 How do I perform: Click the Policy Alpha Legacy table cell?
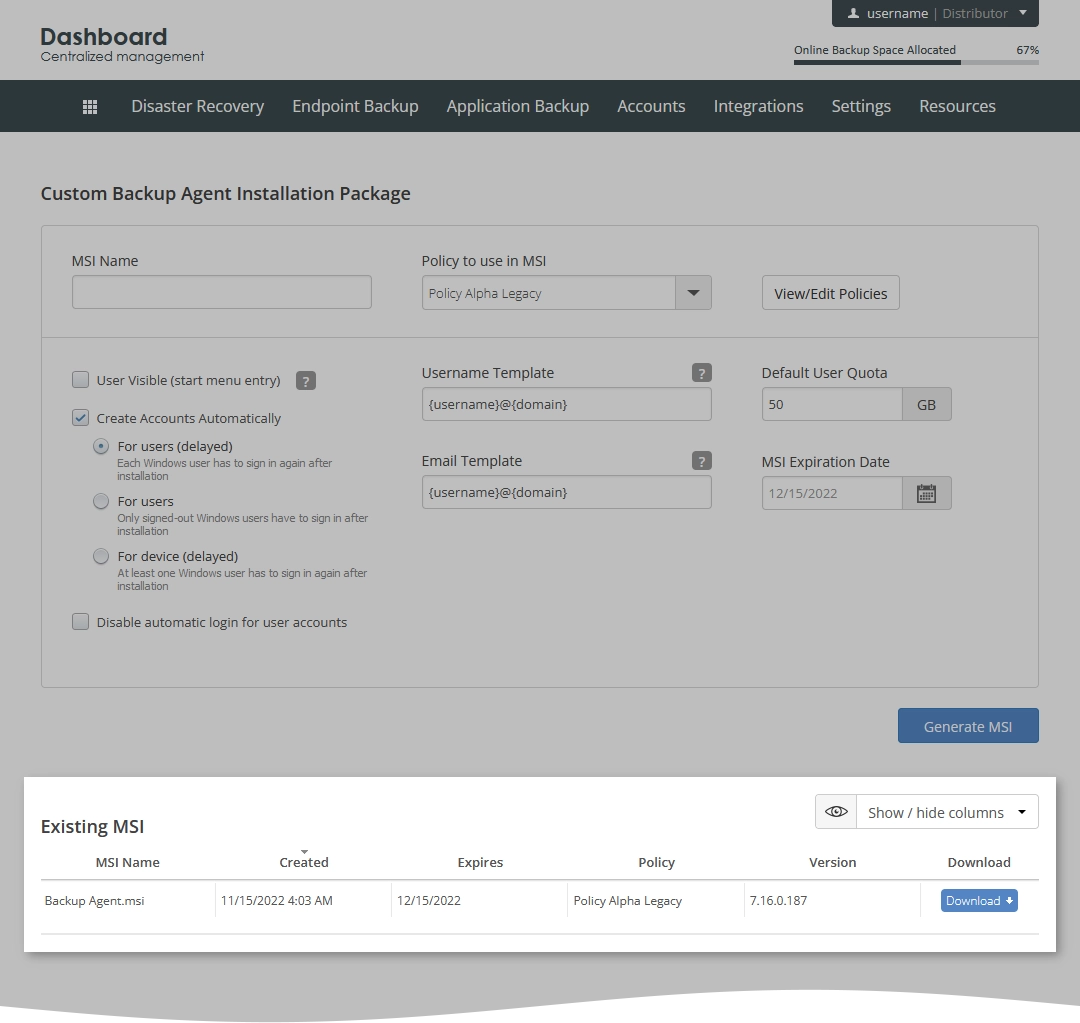point(656,900)
